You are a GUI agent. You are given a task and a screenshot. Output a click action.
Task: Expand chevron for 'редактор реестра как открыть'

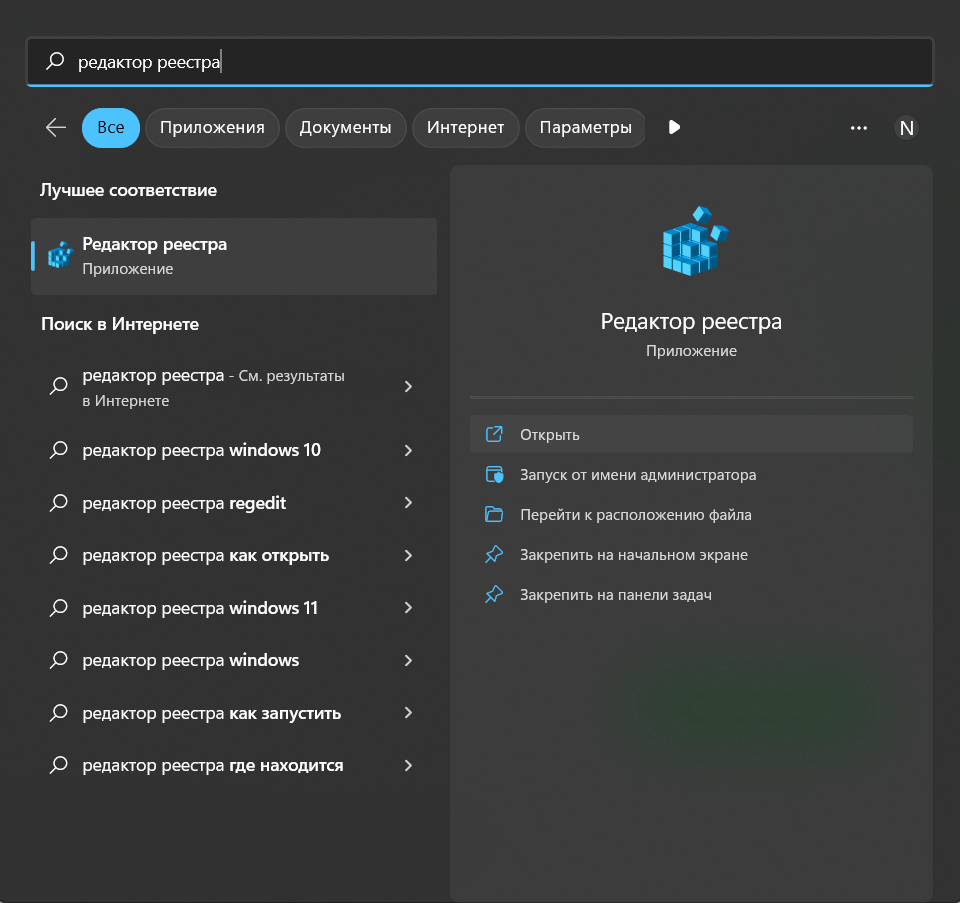(x=408, y=555)
